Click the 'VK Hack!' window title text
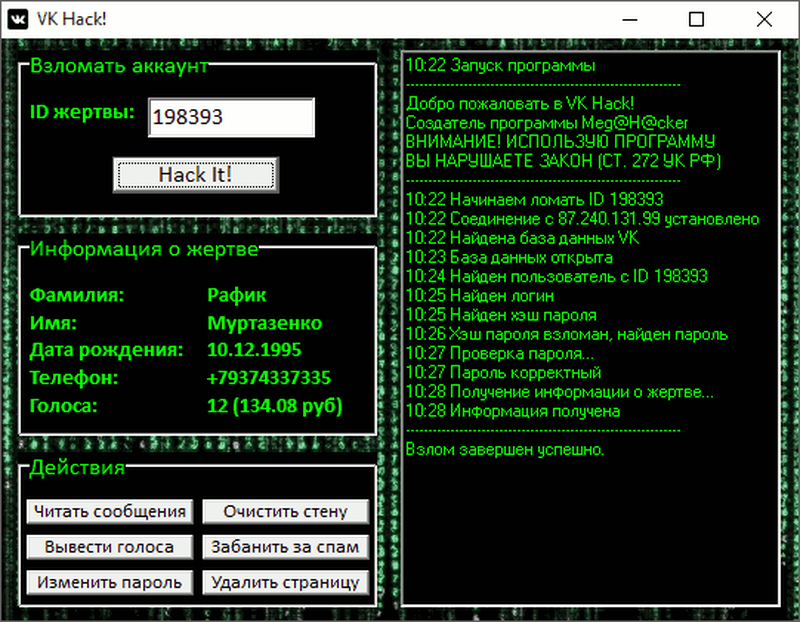 tap(71, 19)
